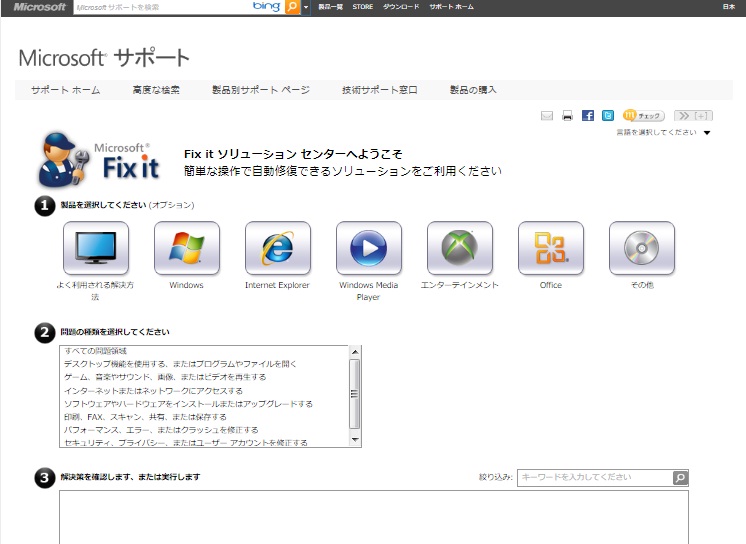
Task: Click the よく利用される解決方法 label
Action: tap(96, 291)
